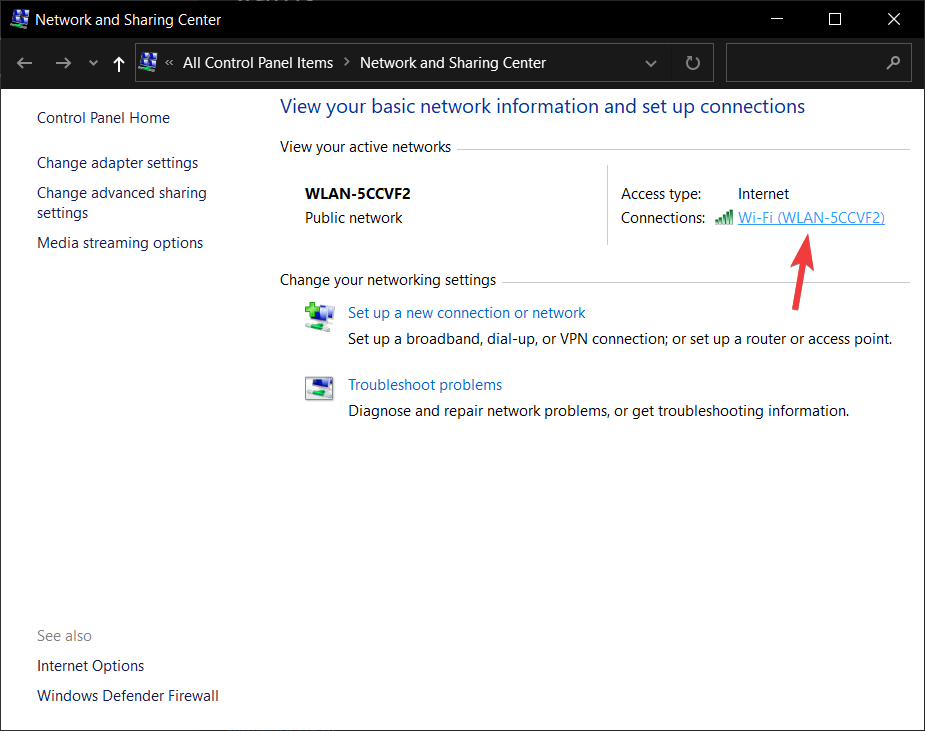925x731 pixels.
Task: Click the Public network label
Action: point(353,218)
